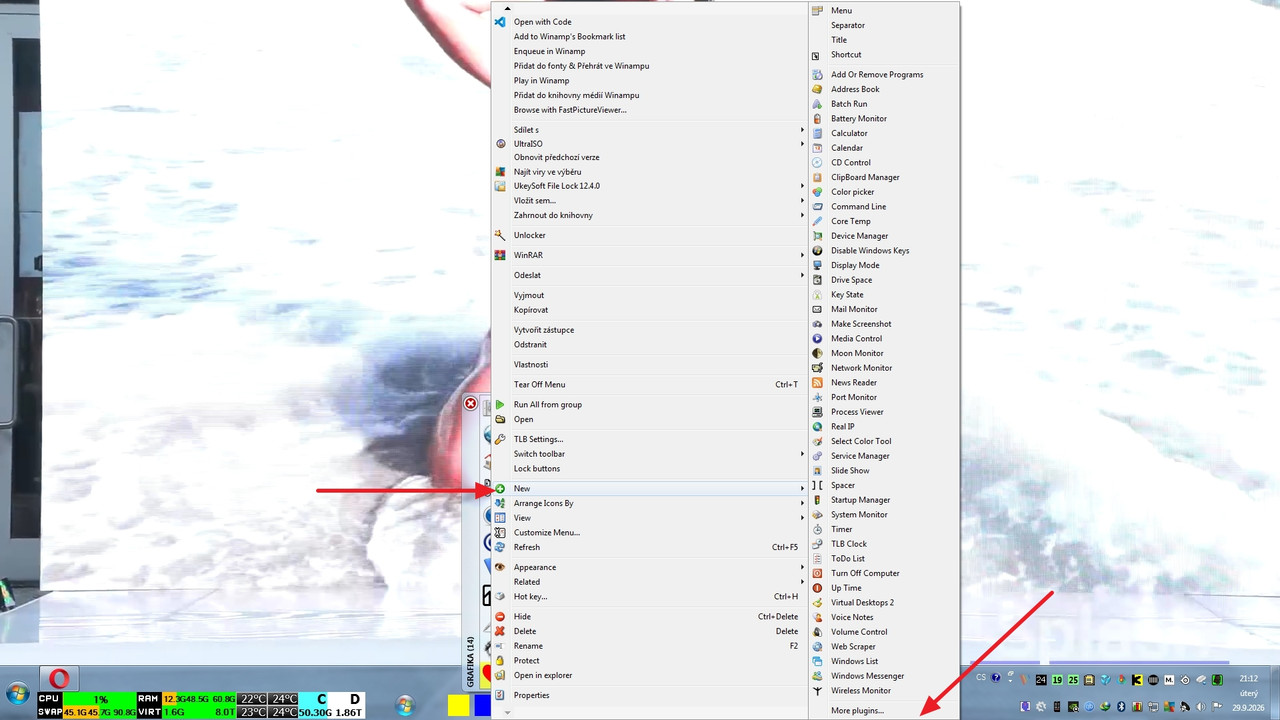Select the Network Monitor plugin icon
The image size is (1280, 720).
pyautogui.click(x=817, y=368)
